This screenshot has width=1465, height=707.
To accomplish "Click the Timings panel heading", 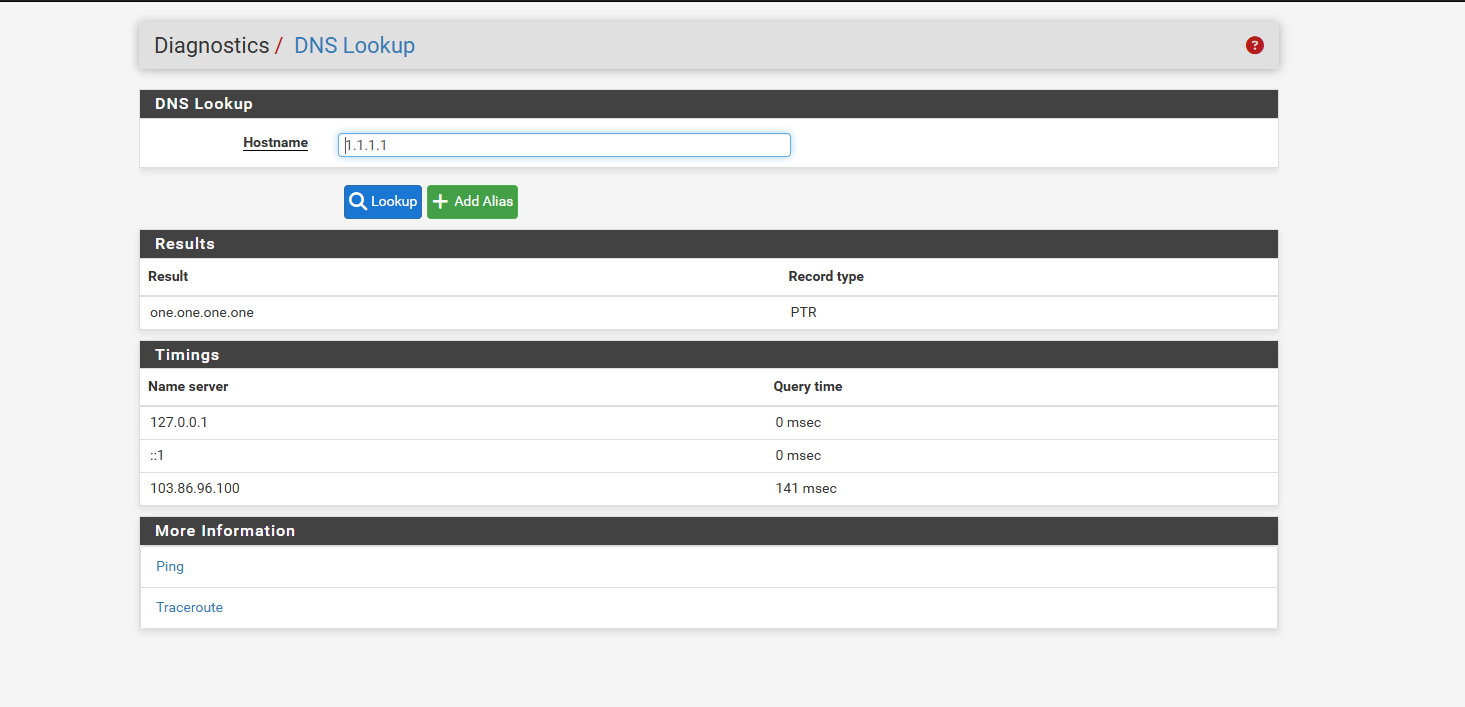I will pyautogui.click(x=187, y=355).
